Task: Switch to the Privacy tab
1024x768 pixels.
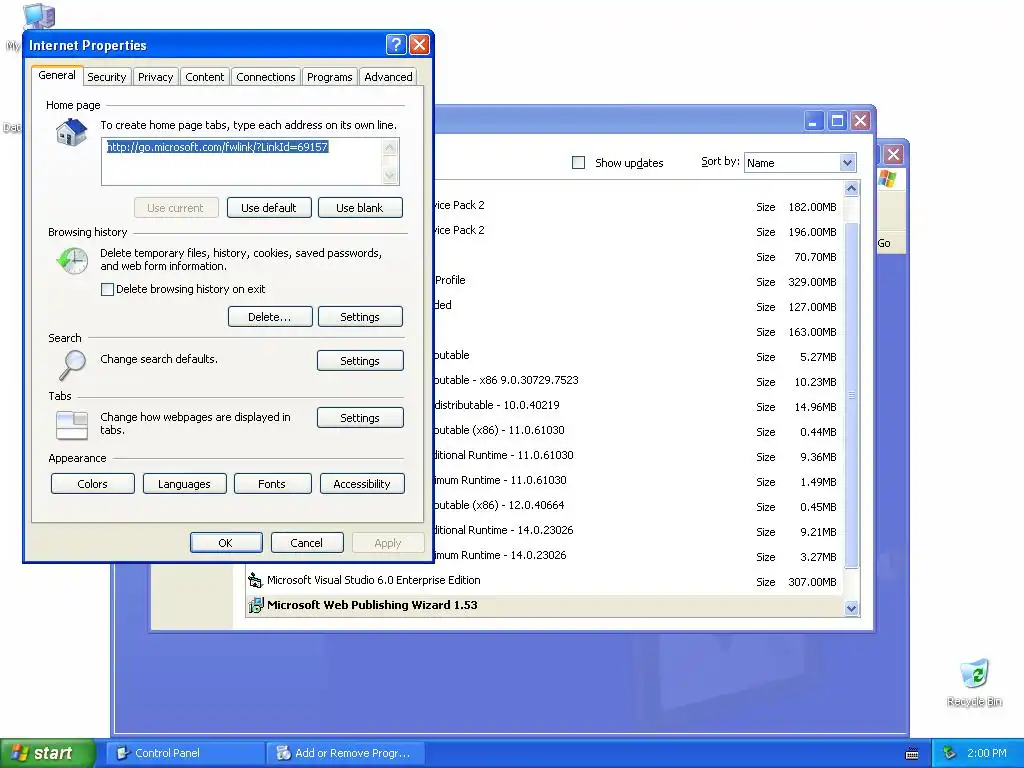Action: tap(155, 77)
